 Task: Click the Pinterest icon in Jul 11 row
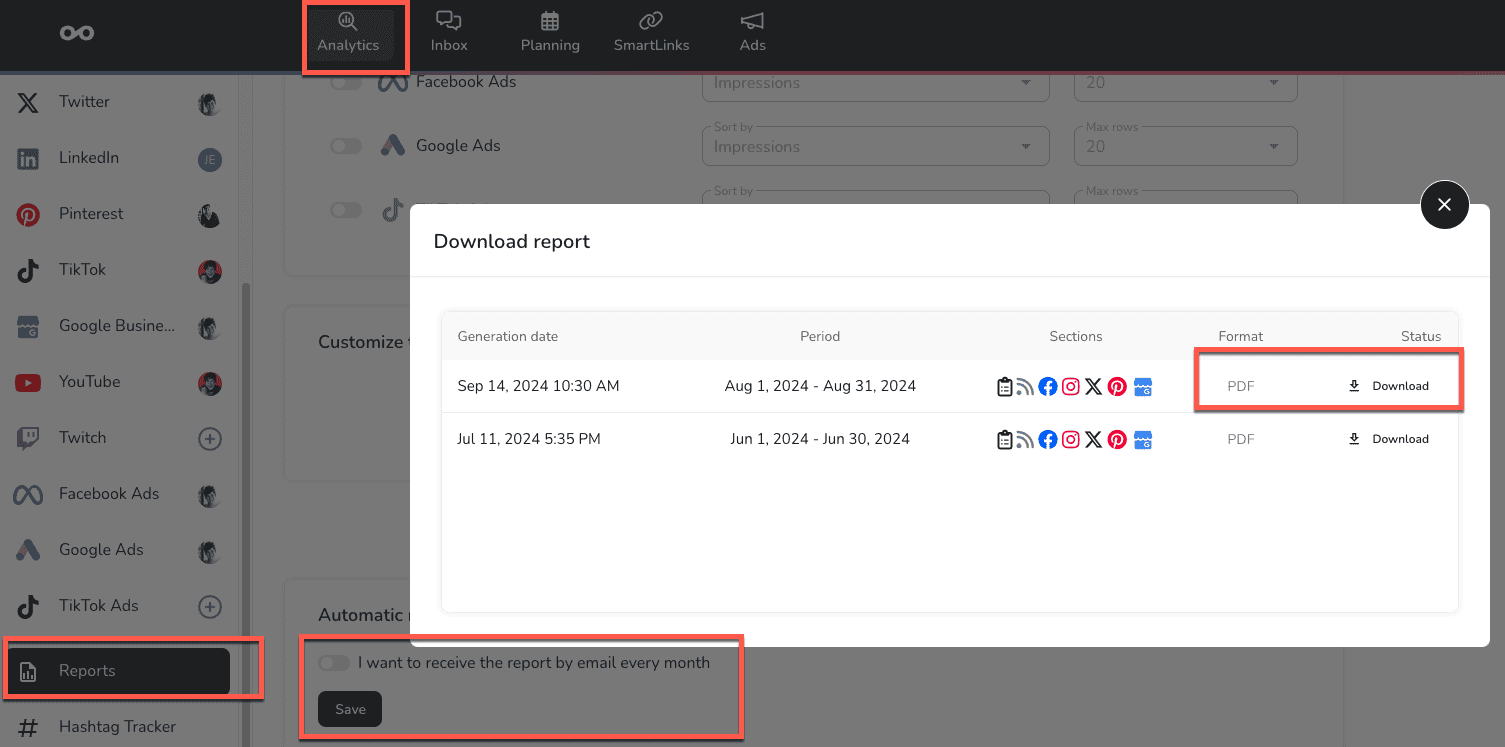click(x=1117, y=439)
